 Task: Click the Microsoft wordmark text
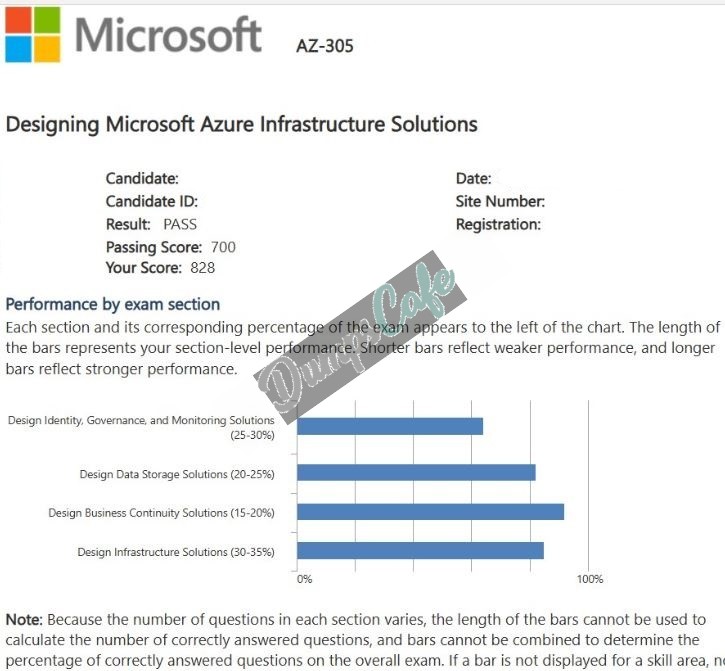[x=168, y=35]
